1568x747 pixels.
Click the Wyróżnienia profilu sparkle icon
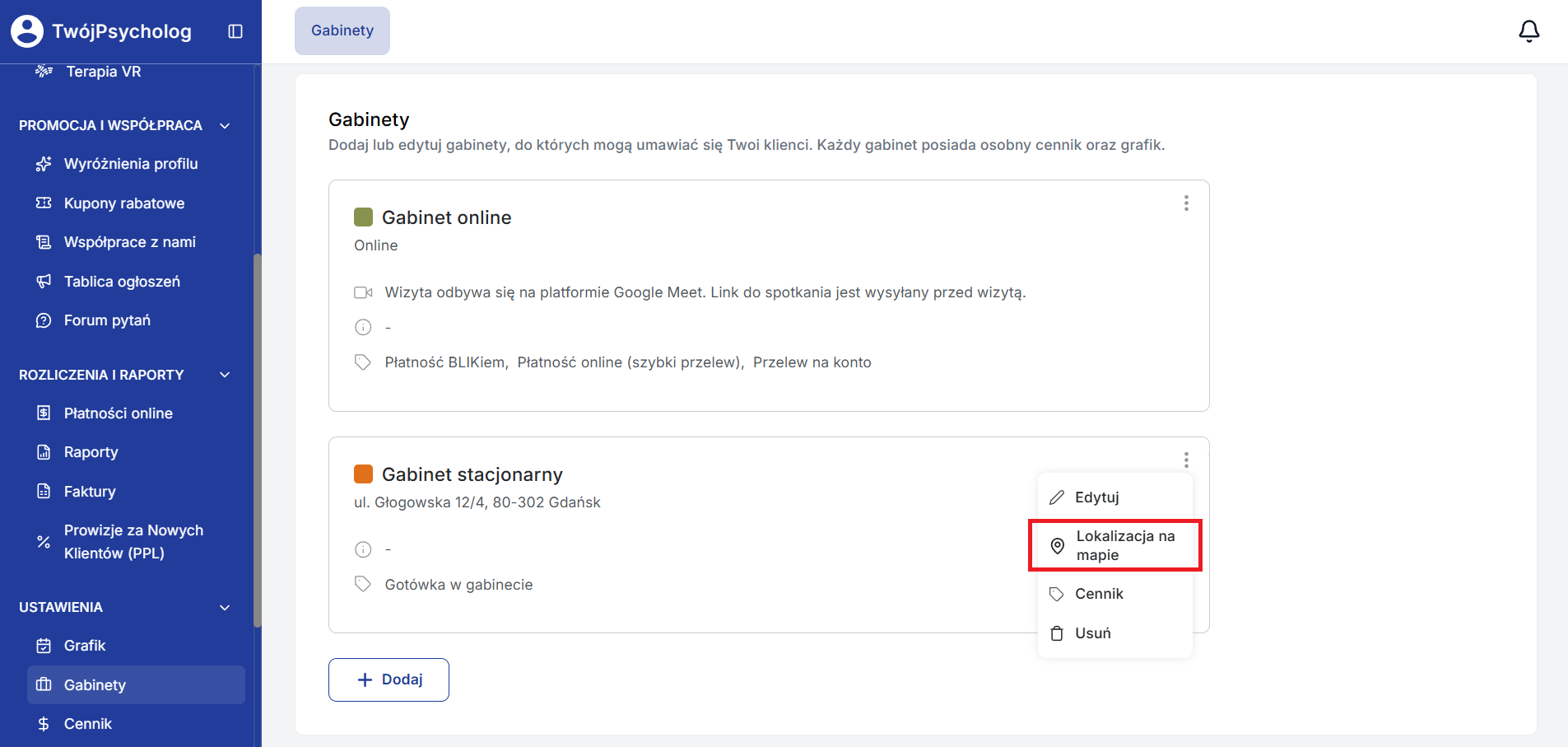click(x=44, y=164)
